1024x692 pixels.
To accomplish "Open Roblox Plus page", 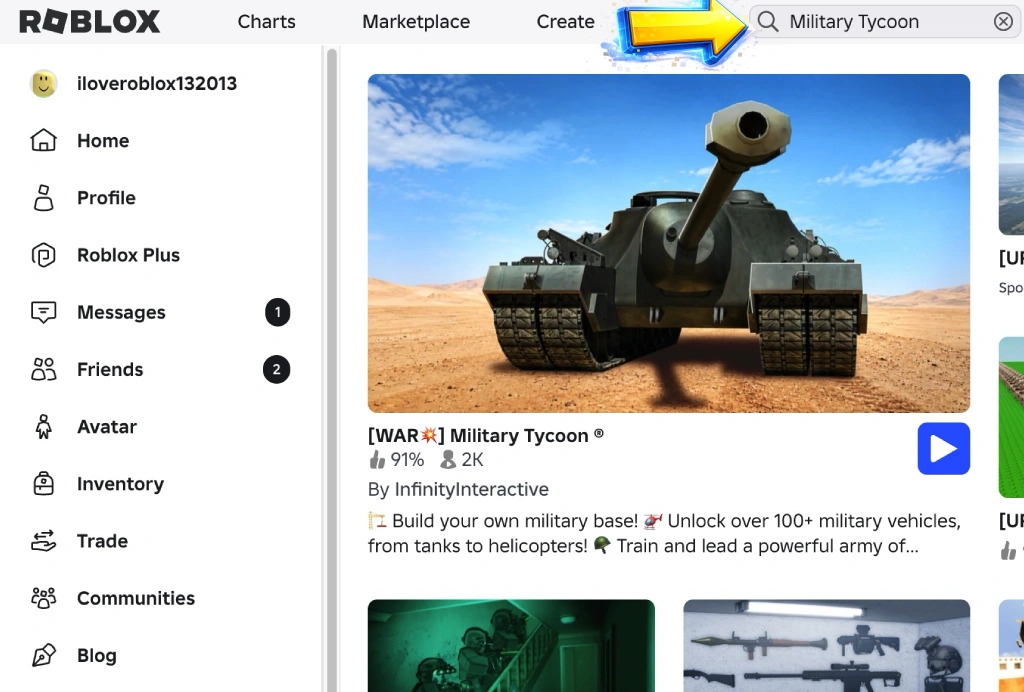I will click(x=129, y=255).
